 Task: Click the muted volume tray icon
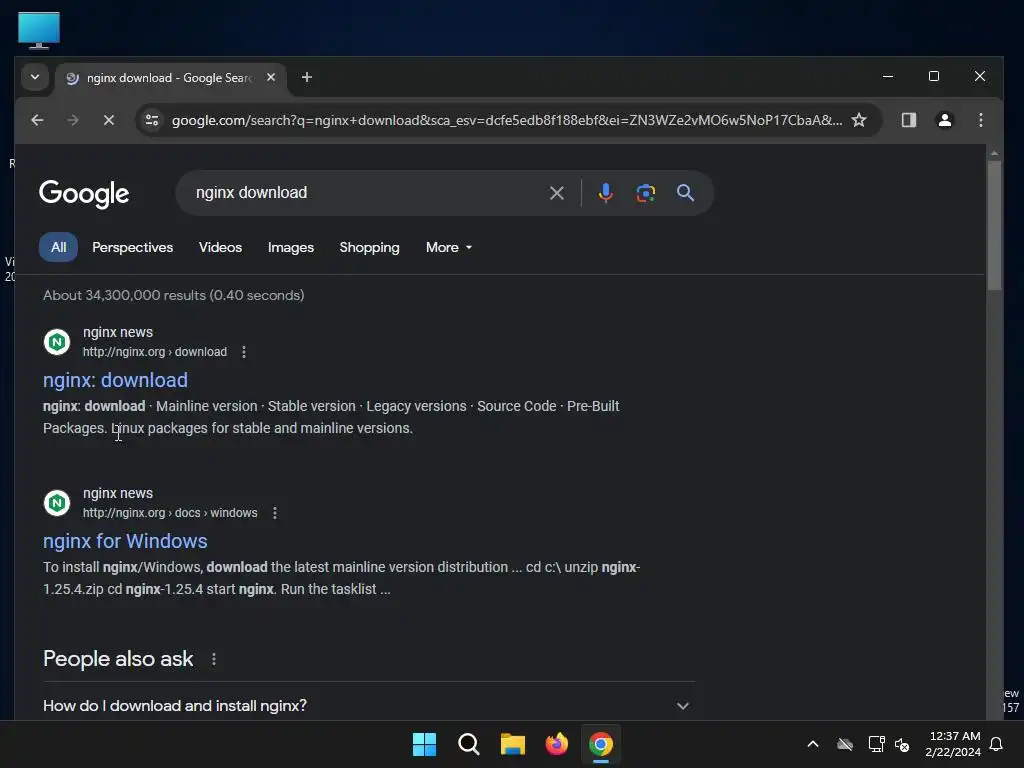pyautogui.click(x=902, y=744)
